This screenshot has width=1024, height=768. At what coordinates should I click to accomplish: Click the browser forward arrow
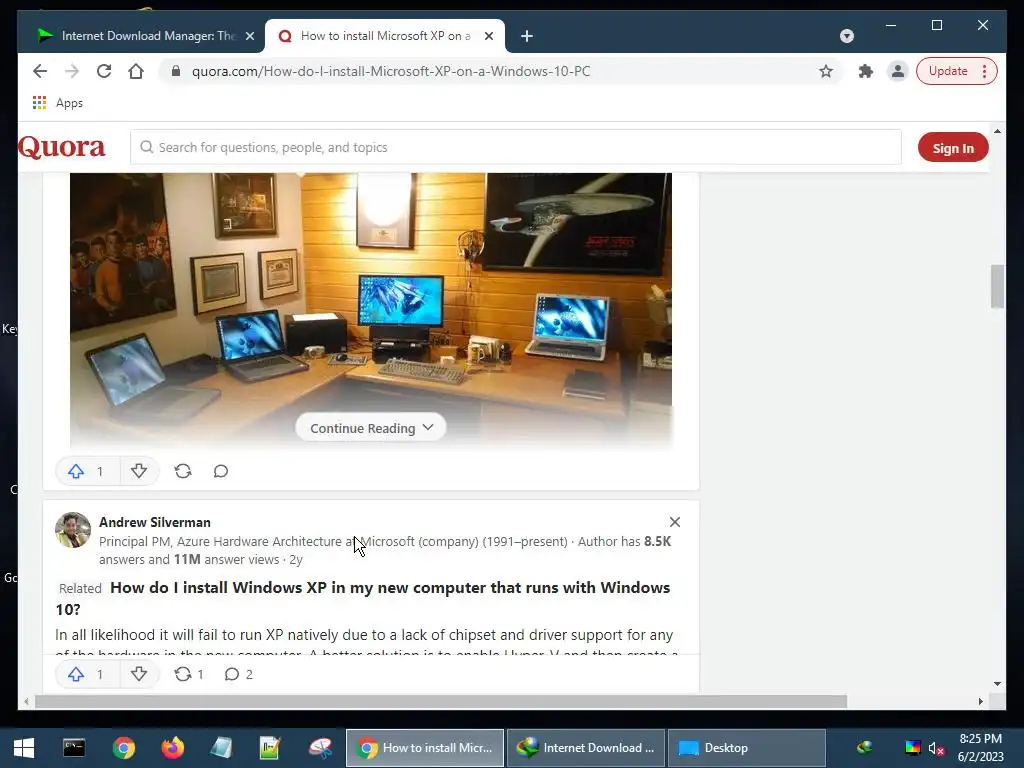[x=72, y=71]
